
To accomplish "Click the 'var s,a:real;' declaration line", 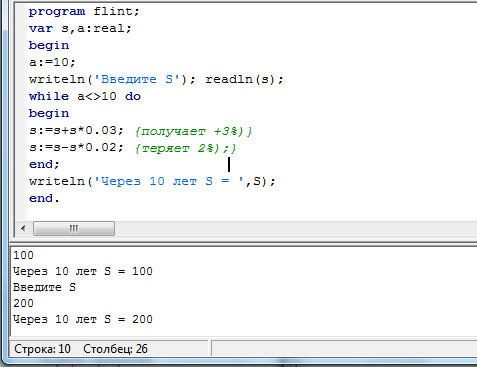I will [x=80, y=28].
